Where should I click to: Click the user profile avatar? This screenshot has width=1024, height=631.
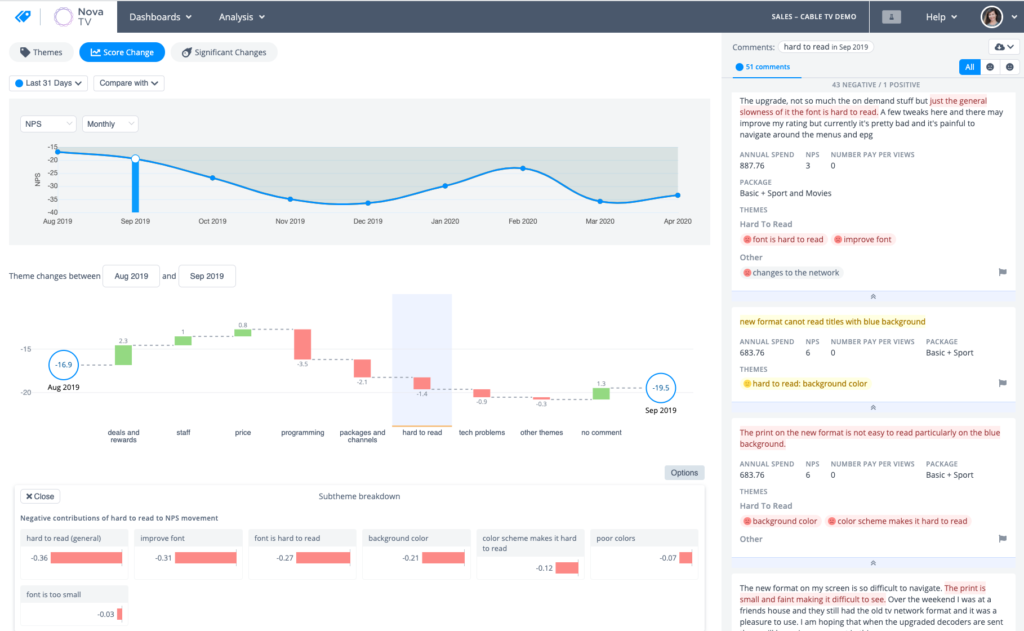click(x=991, y=17)
